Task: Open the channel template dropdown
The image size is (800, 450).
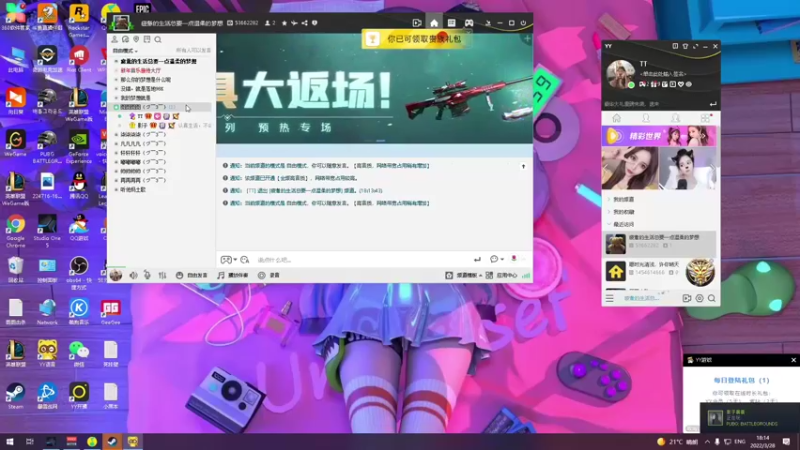Action: coord(464,276)
